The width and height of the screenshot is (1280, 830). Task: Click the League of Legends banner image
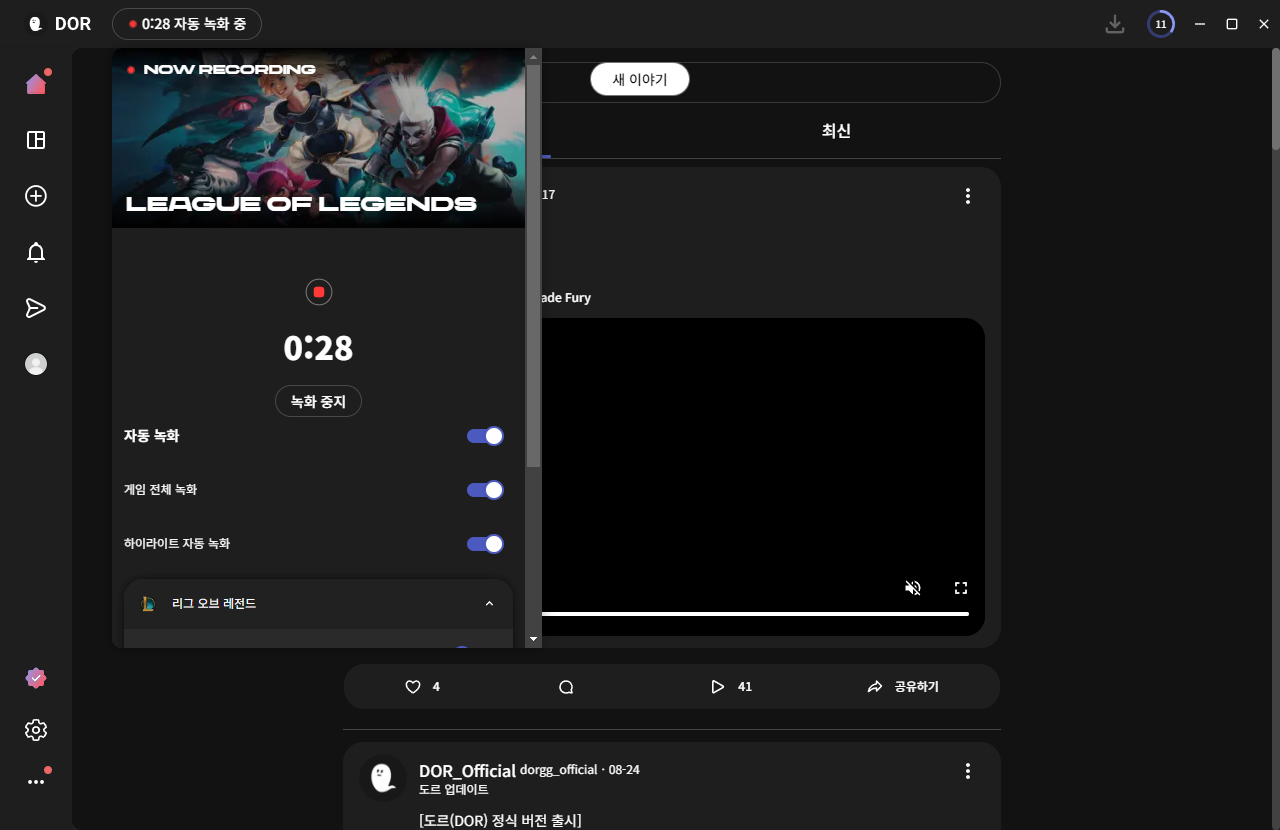tap(318, 138)
